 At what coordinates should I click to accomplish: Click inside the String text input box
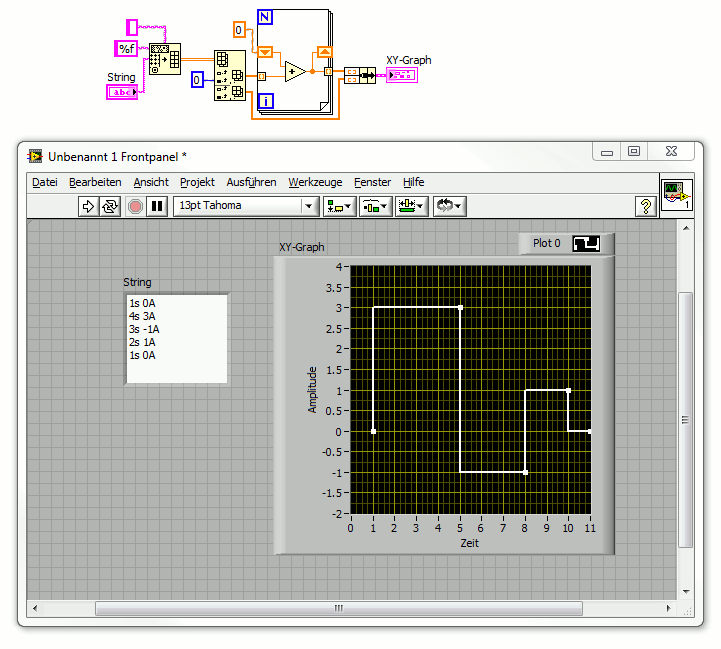(x=177, y=337)
